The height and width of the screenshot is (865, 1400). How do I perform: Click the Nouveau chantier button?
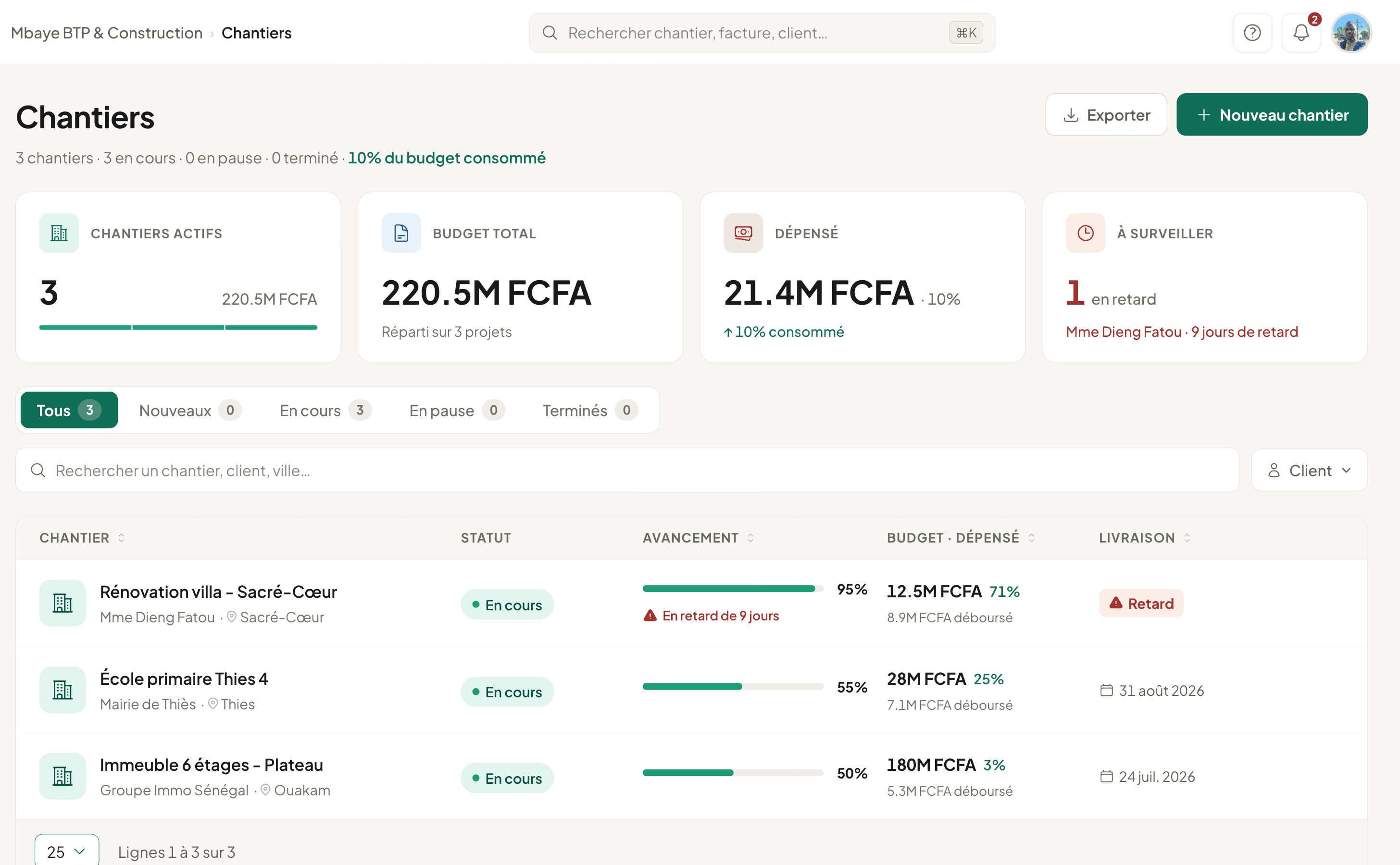[1272, 114]
